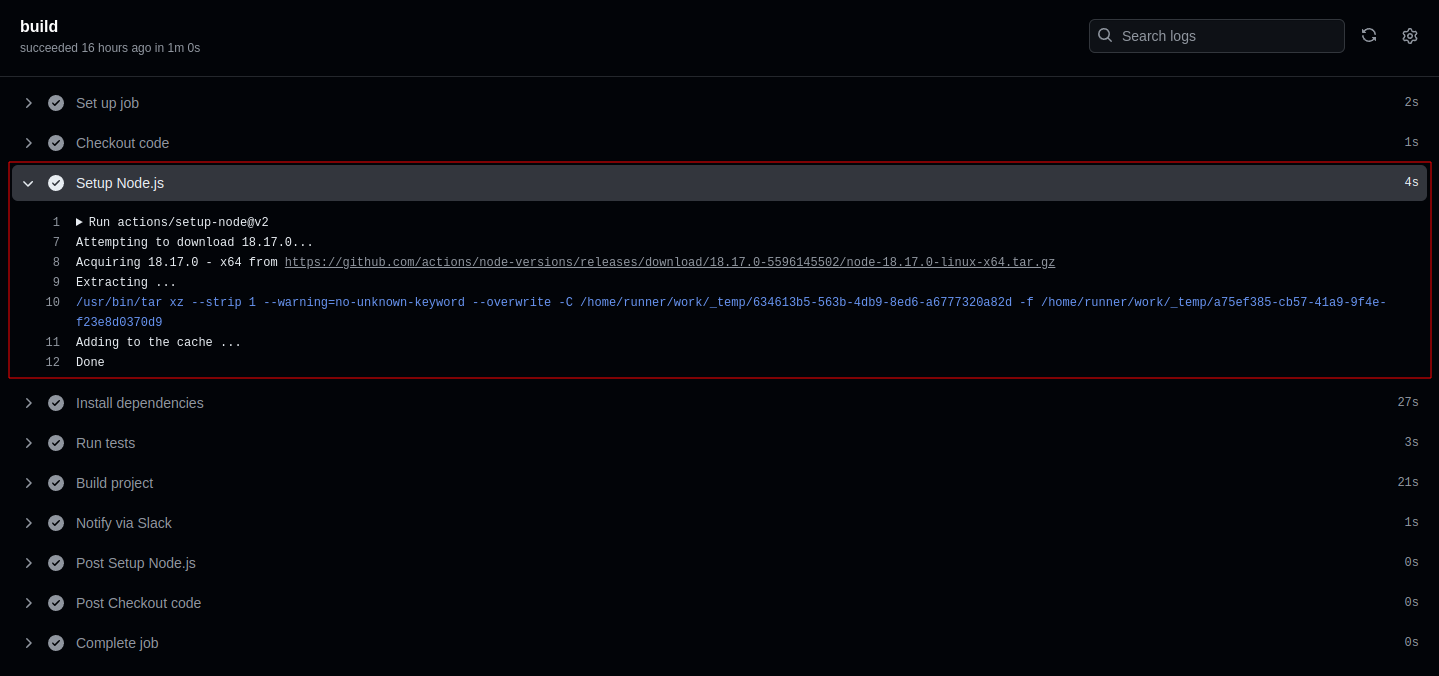Click the search magnifier icon
The width and height of the screenshot is (1439, 676).
click(x=1105, y=35)
